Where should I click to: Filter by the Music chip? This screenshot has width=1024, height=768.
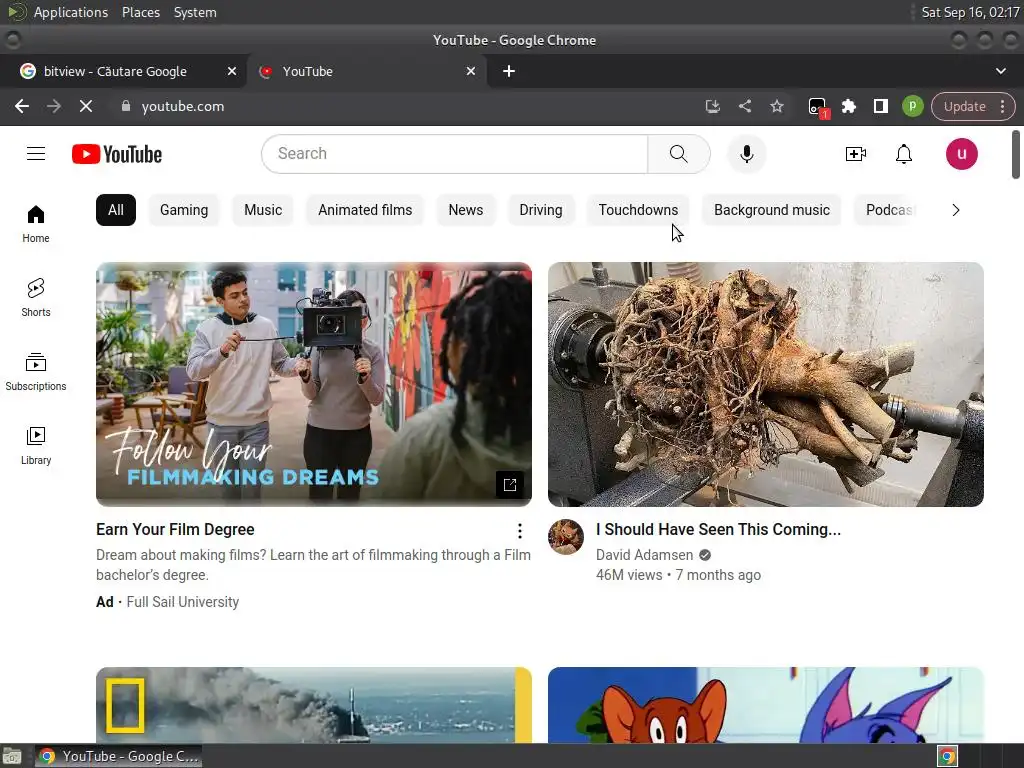click(x=263, y=210)
